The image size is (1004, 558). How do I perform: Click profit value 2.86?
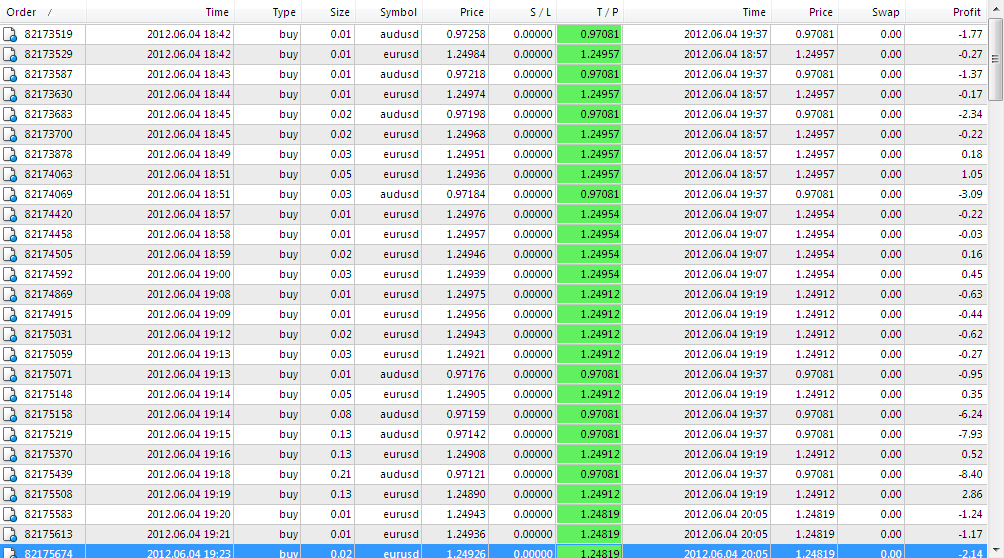coord(972,494)
